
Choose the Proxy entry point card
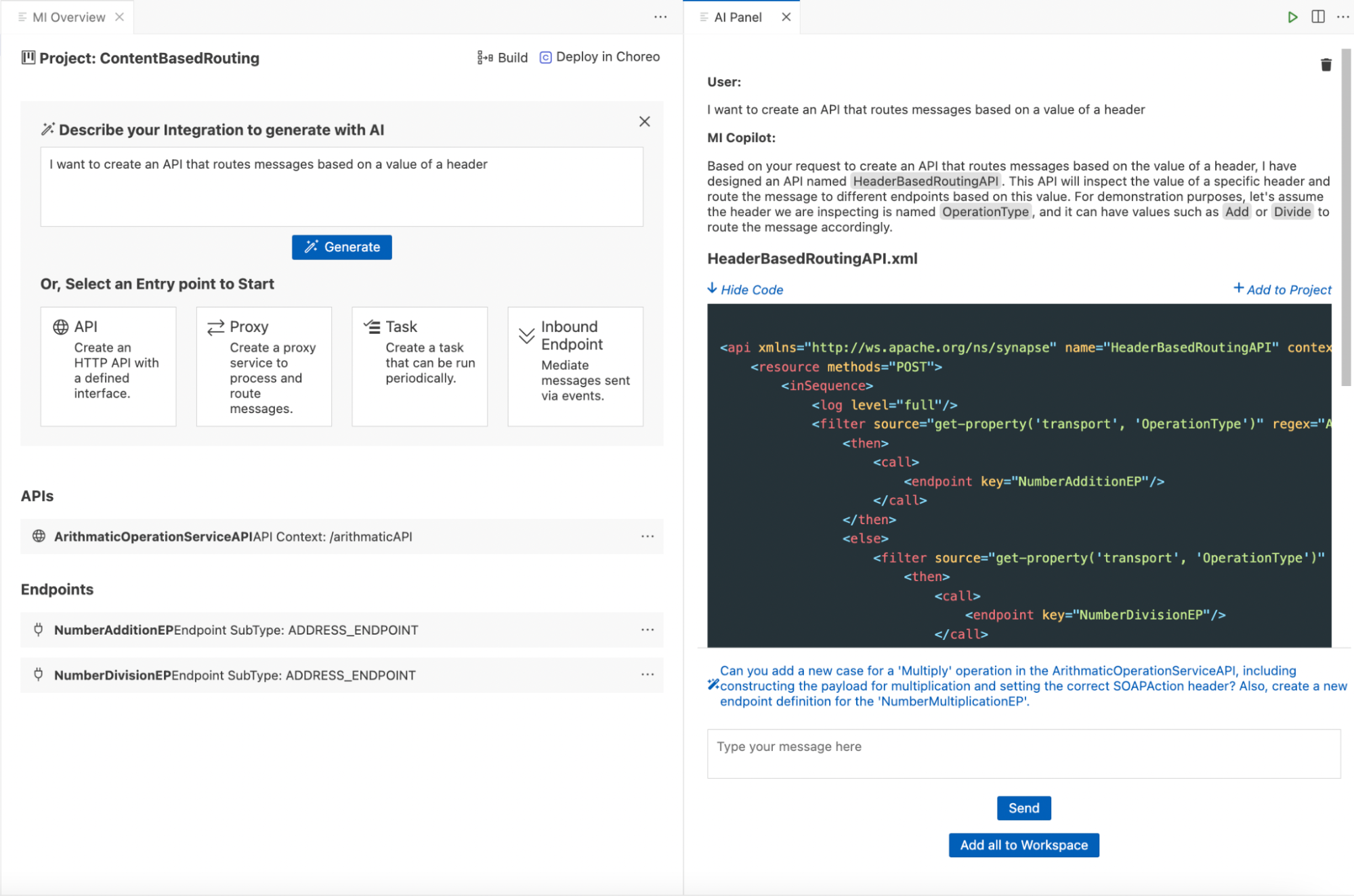click(x=263, y=366)
